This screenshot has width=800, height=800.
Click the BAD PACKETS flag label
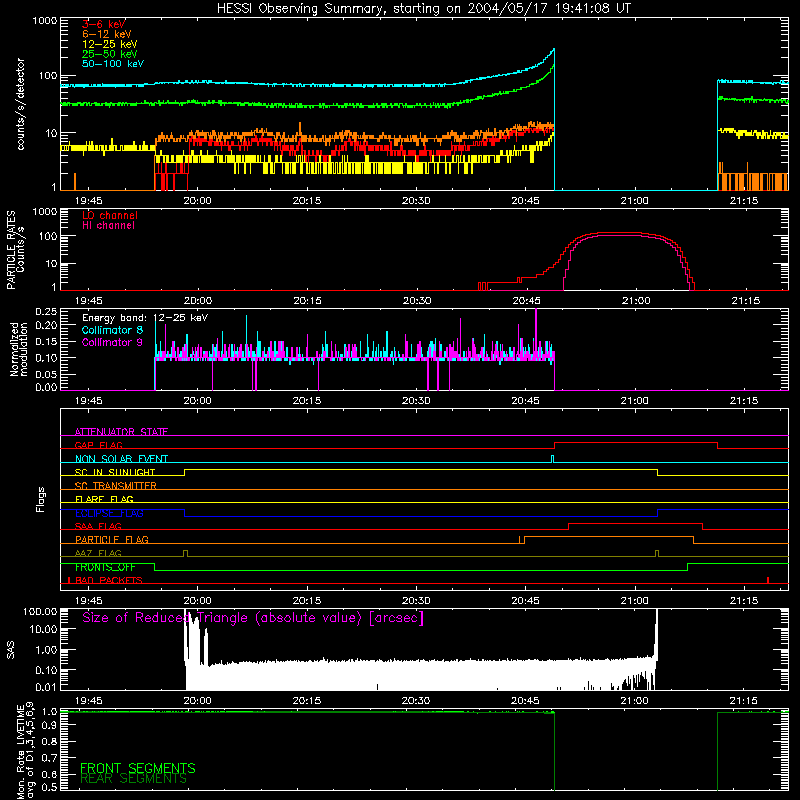tap(109, 580)
